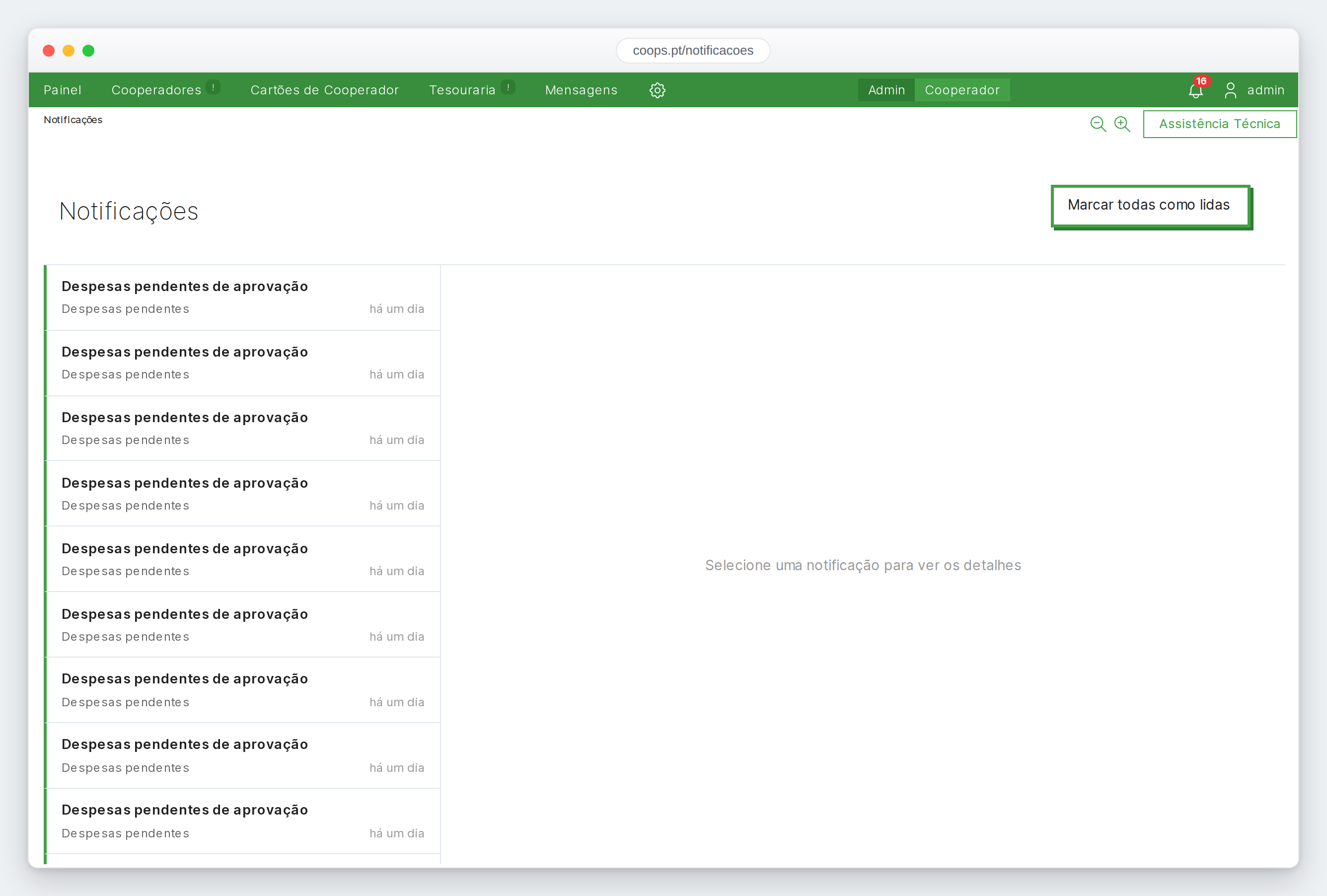
Task: Click the admin username label
Action: pyautogui.click(x=1265, y=90)
